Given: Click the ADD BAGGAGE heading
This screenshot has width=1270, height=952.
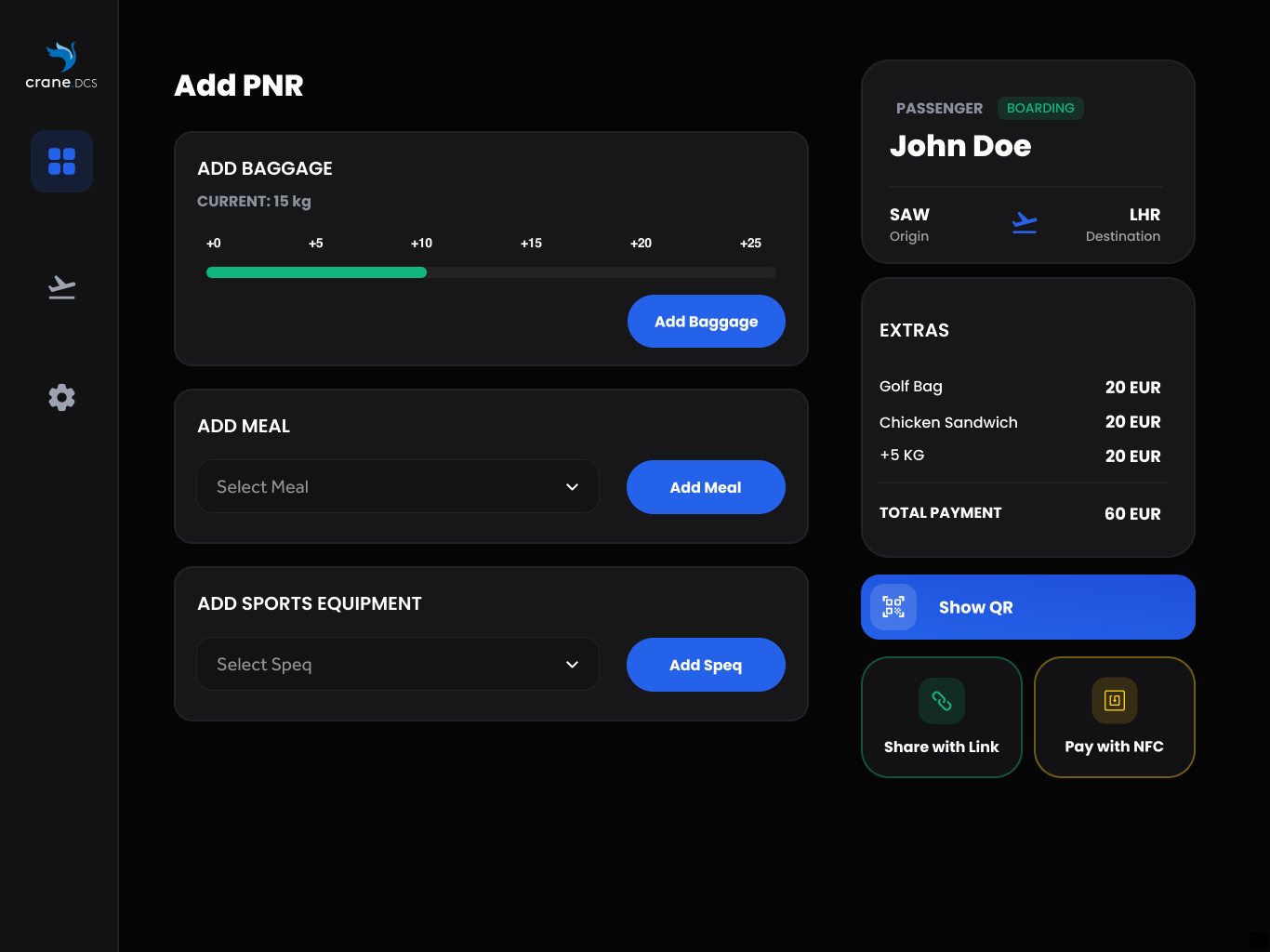Looking at the screenshot, I should [265, 169].
